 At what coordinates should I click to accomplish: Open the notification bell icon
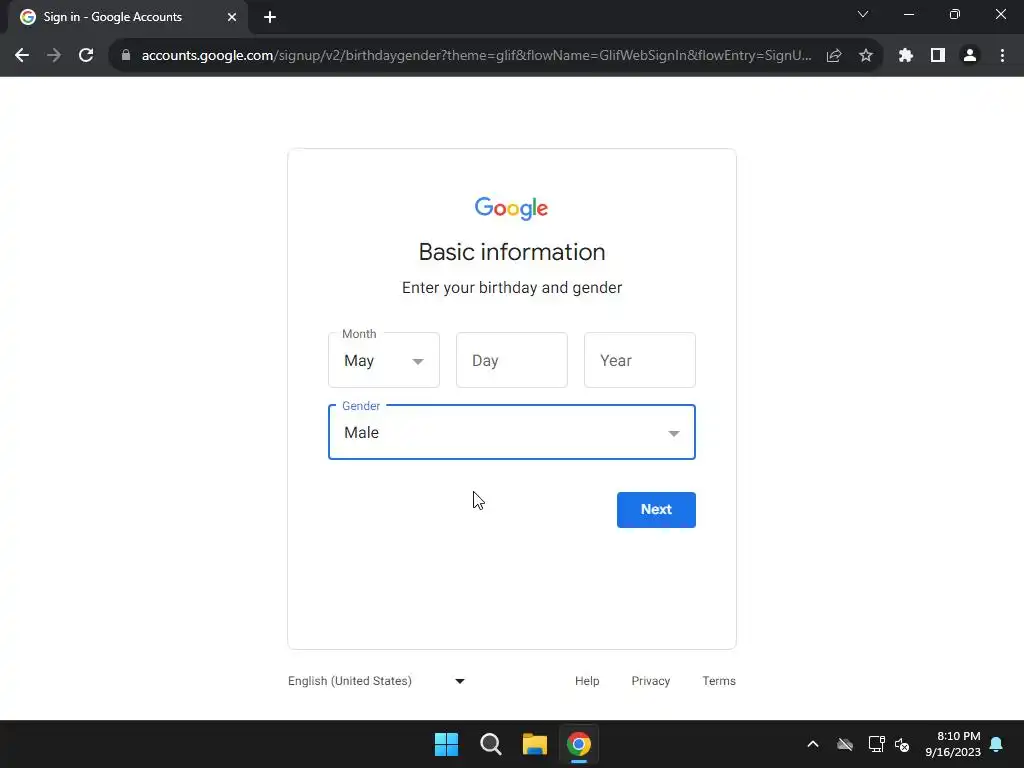pos(997,744)
